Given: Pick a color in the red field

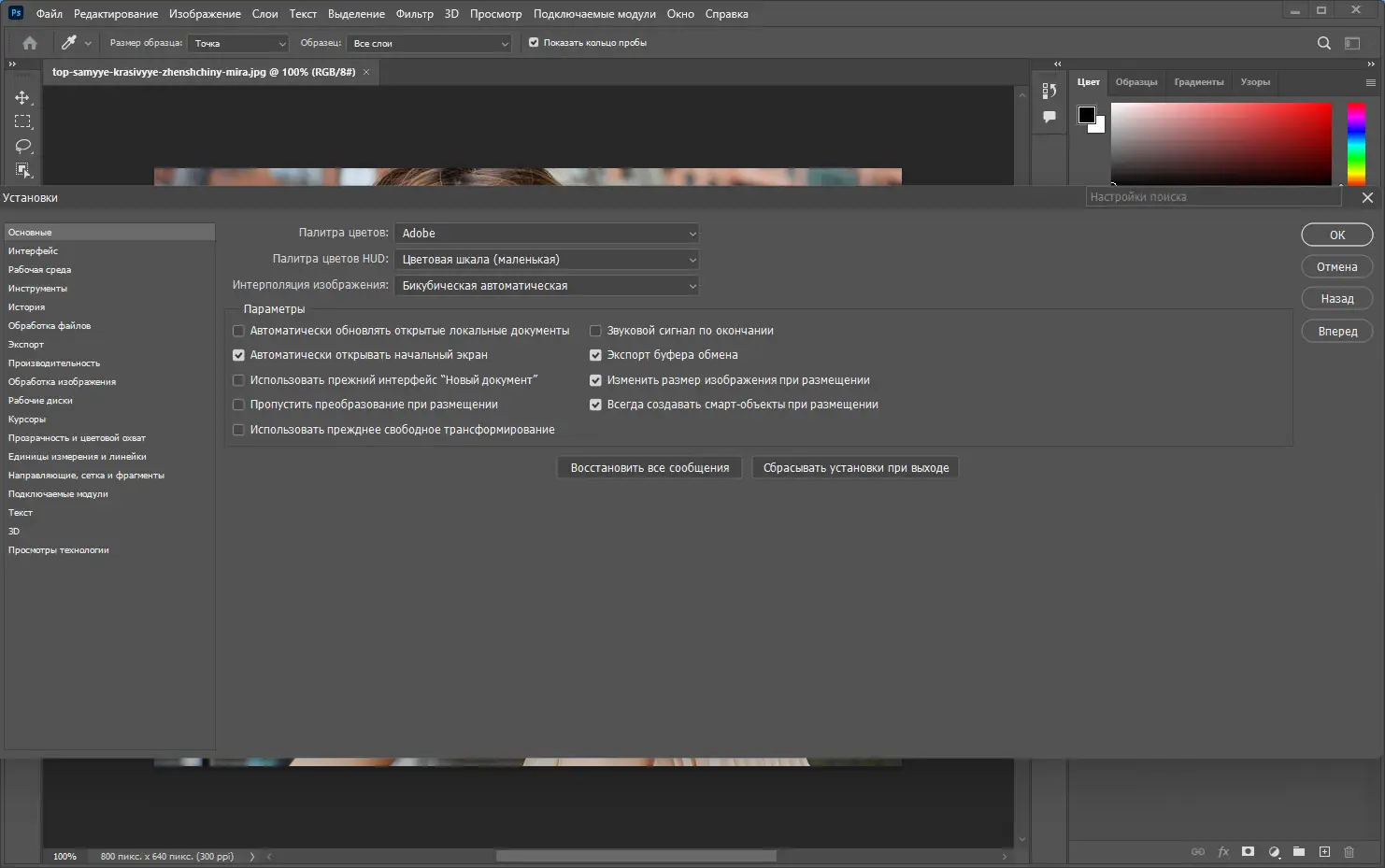Looking at the screenshot, I should pos(1221,143).
